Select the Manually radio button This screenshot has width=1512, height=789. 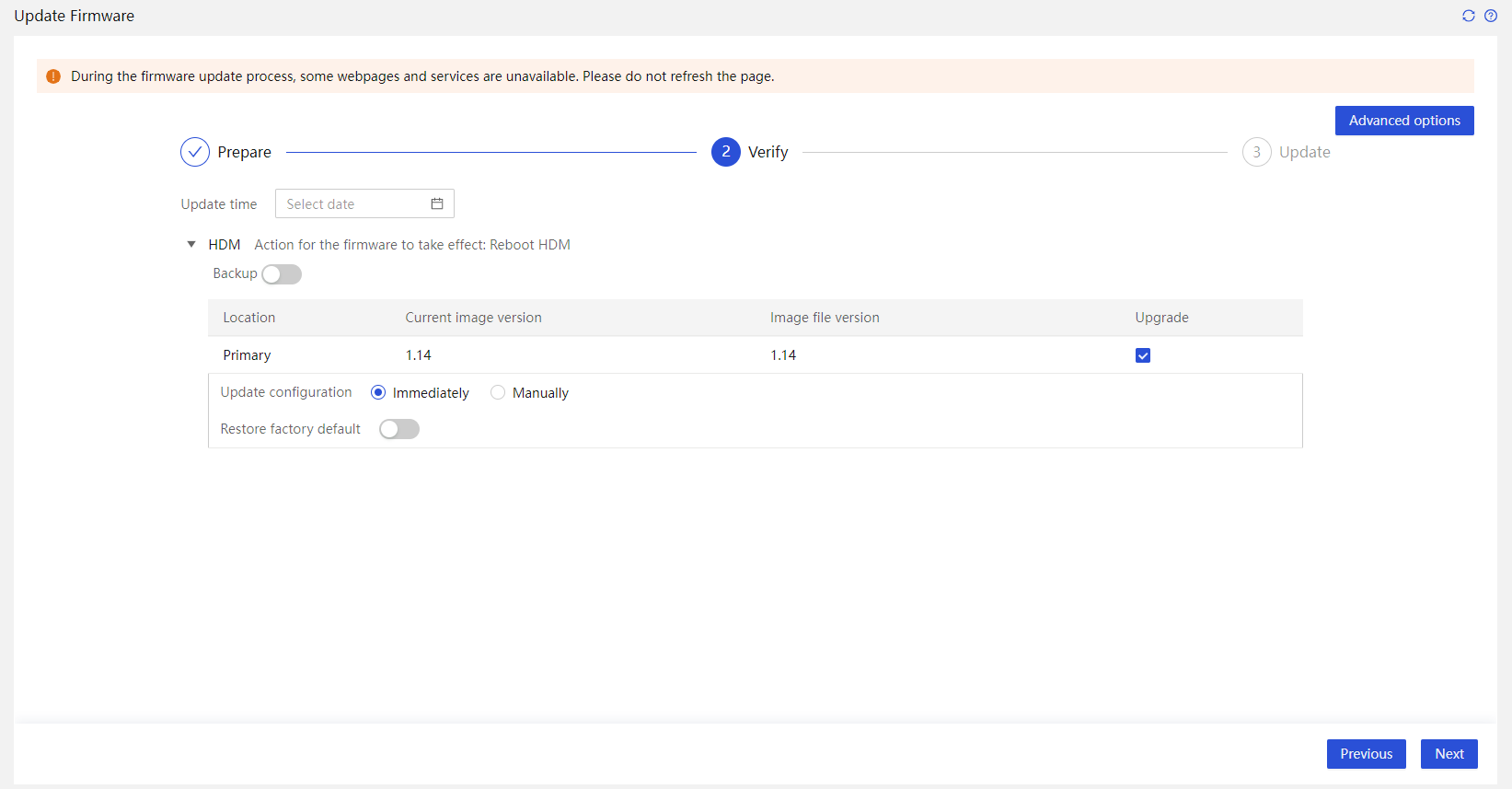pos(498,392)
